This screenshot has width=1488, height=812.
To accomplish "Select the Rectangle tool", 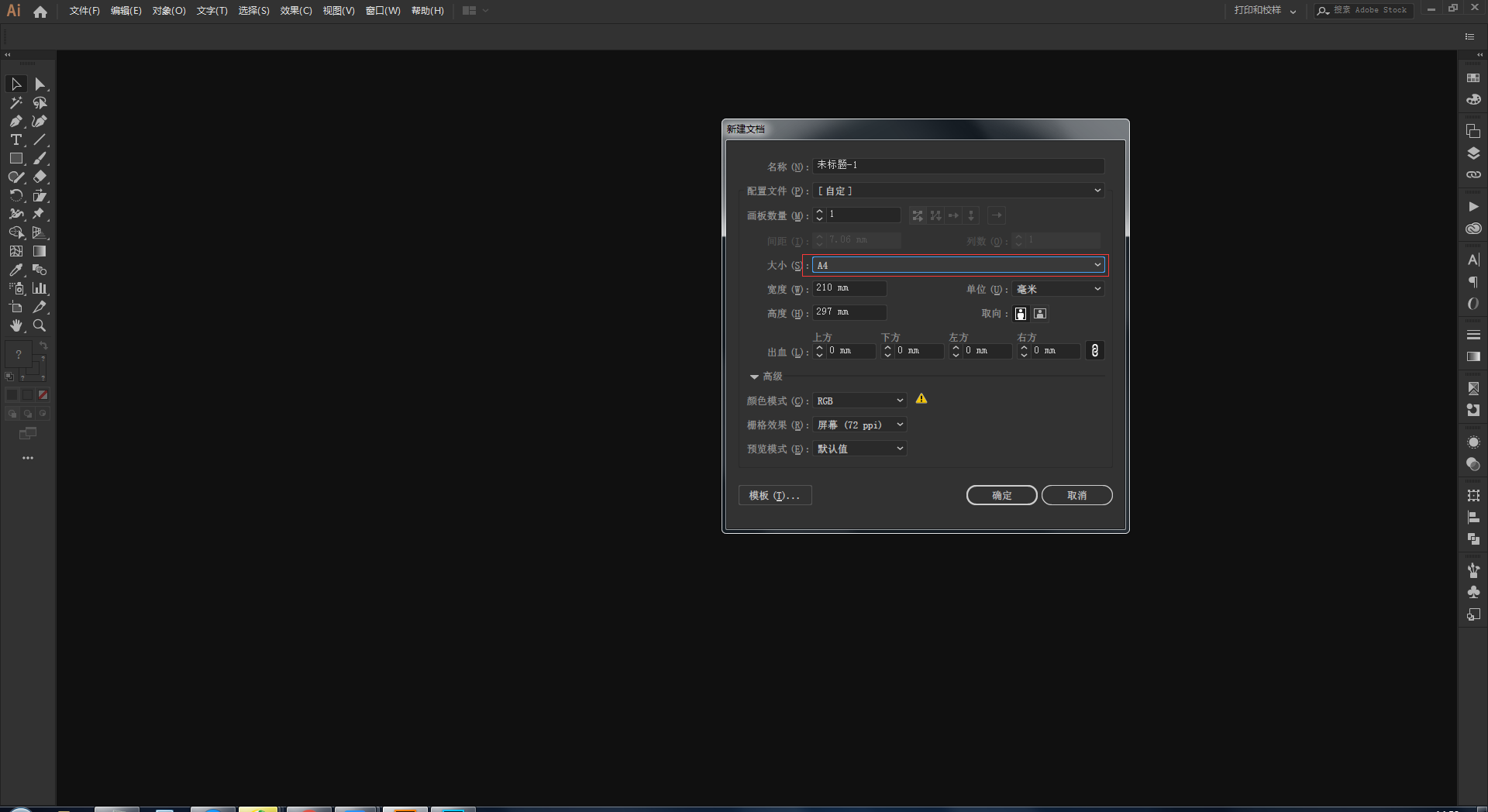I will [16, 158].
